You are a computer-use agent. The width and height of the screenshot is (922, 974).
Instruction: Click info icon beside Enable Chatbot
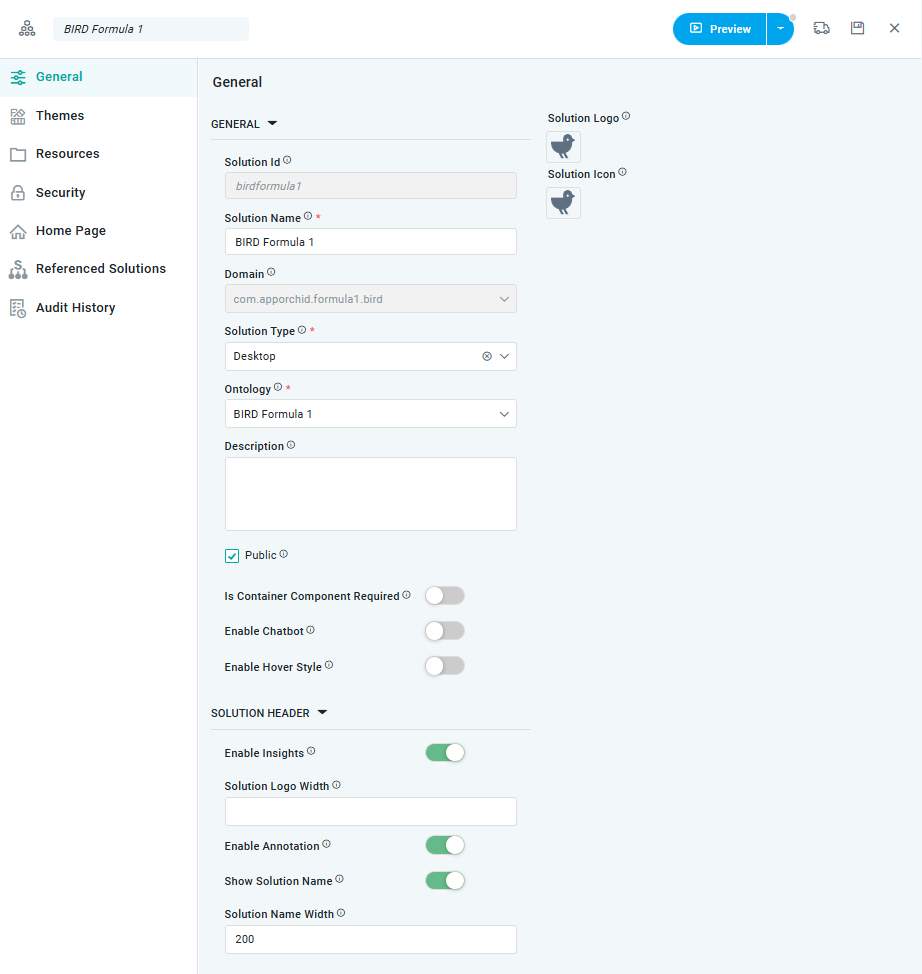tap(310, 631)
